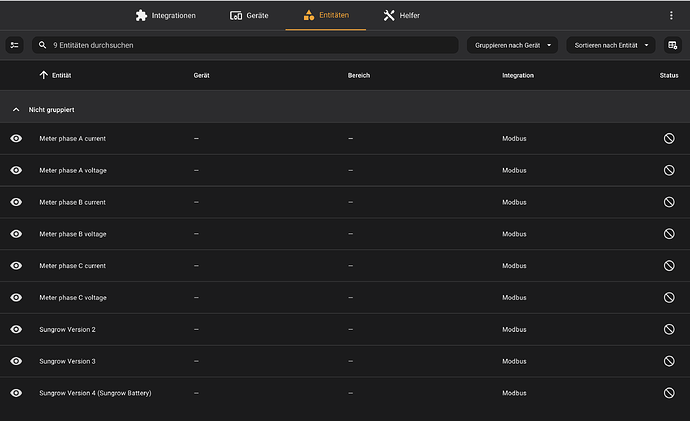Image resolution: width=690 pixels, height=421 pixels.
Task: Toggle eye icon for Sungrow Version 2
Action: (x=16, y=329)
